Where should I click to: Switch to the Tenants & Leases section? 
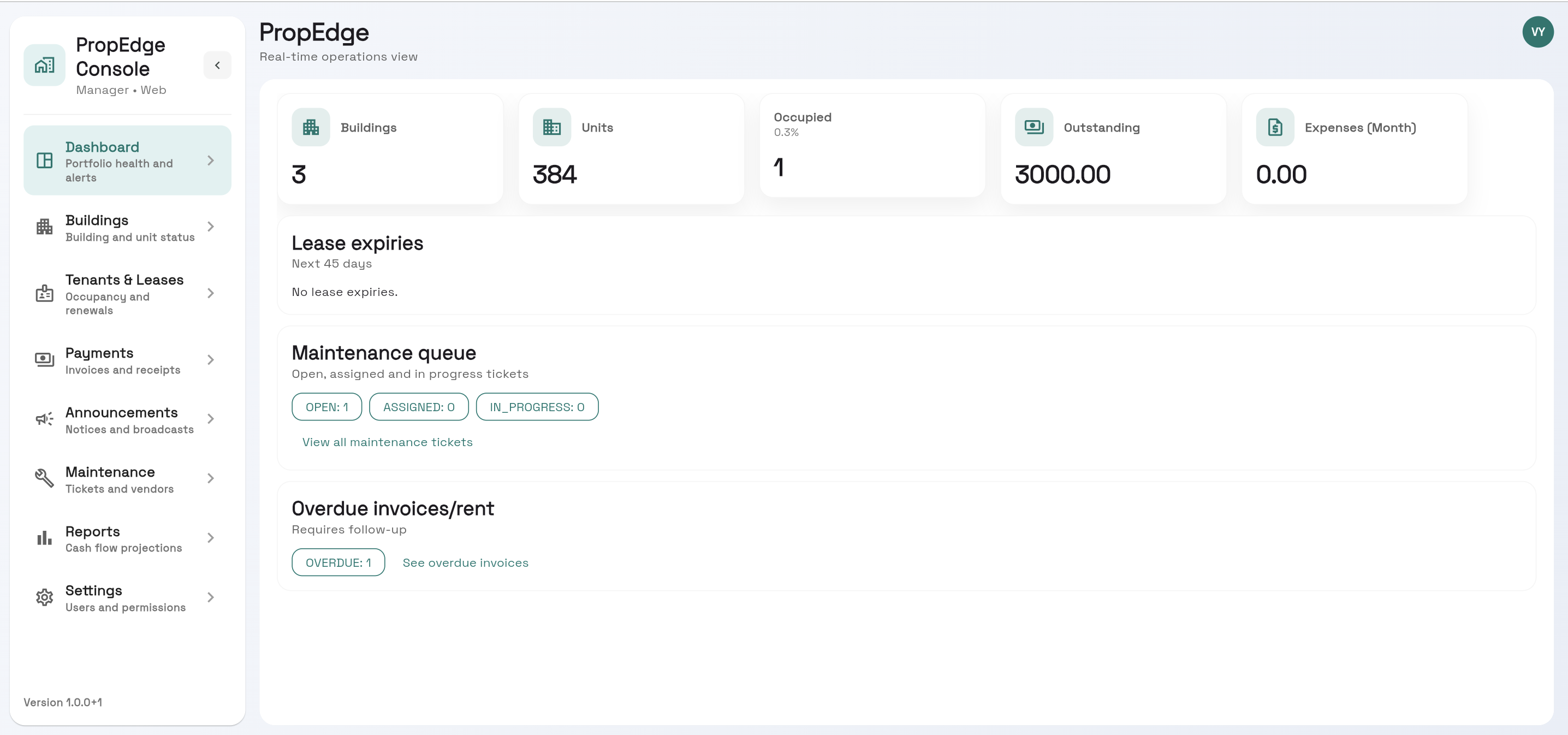pyautogui.click(x=124, y=294)
